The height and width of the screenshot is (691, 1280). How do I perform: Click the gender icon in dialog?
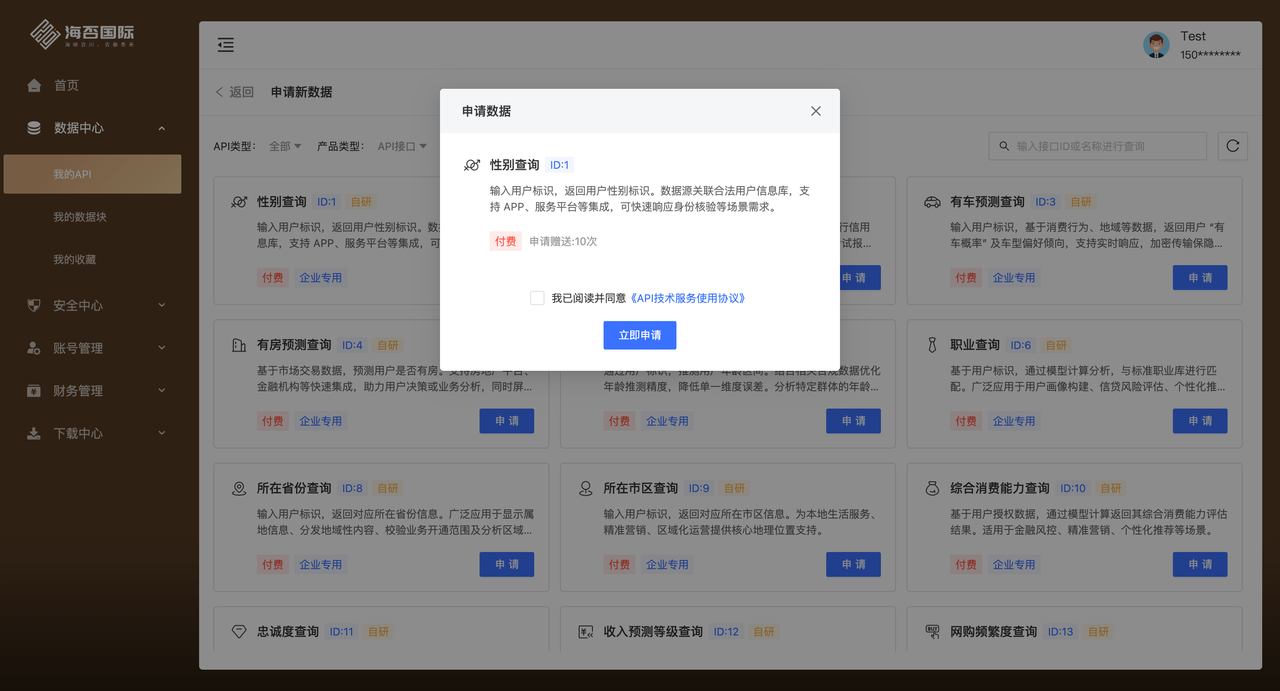(x=472, y=165)
